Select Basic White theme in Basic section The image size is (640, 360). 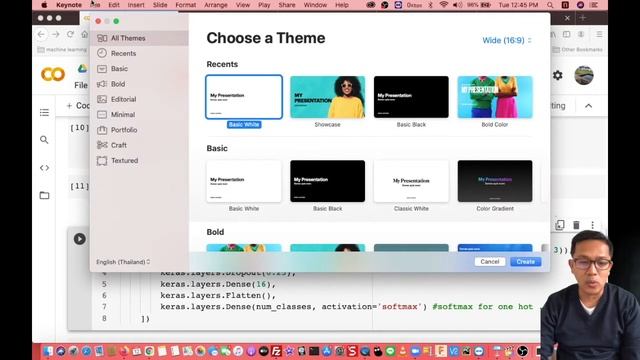(244, 181)
